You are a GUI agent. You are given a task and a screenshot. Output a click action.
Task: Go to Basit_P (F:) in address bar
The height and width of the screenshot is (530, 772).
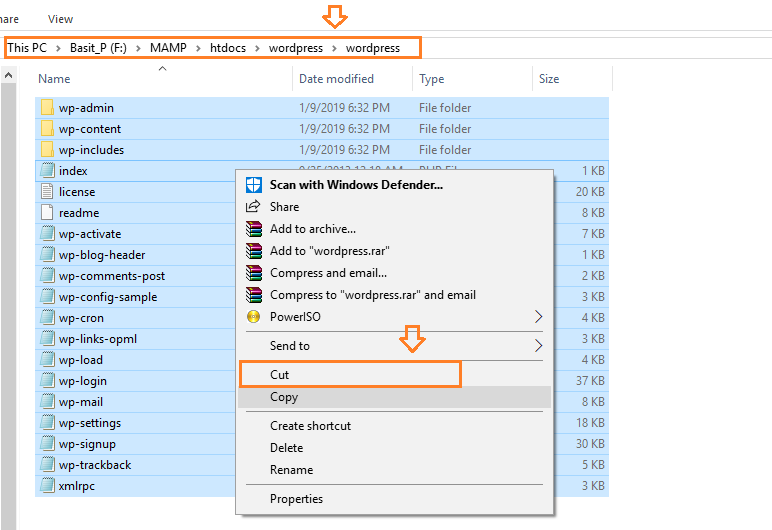(x=98, y=48)
